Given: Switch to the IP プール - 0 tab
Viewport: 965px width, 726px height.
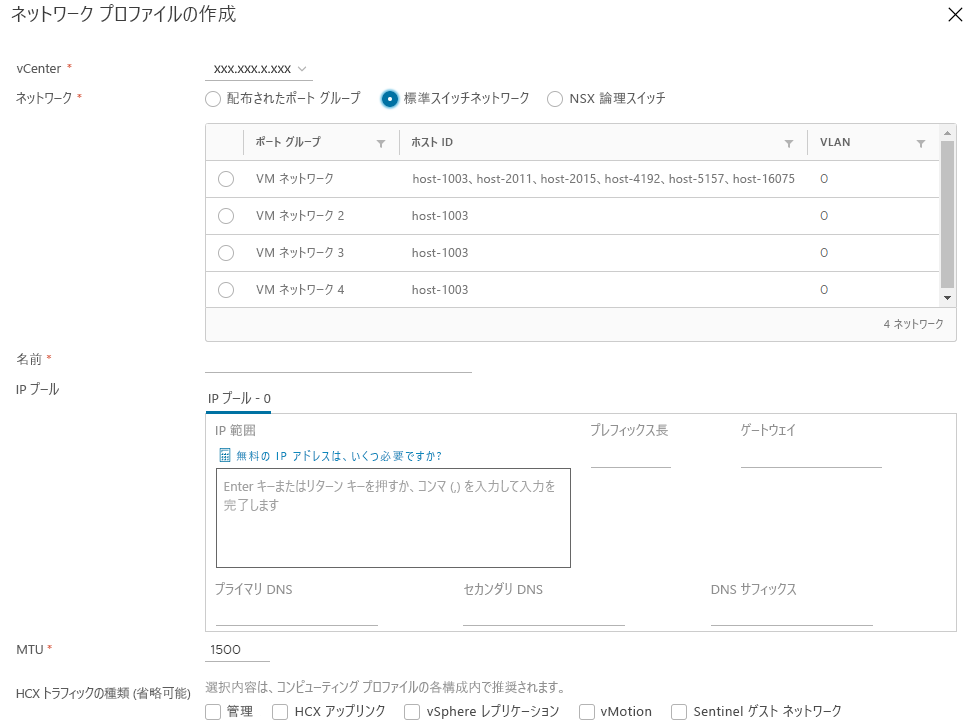Looking at the screenshot, I should tap(239, 399).
